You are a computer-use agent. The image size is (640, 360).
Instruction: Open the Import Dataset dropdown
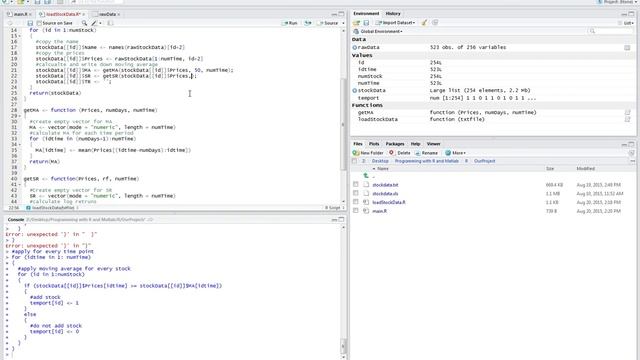(396, 23)
